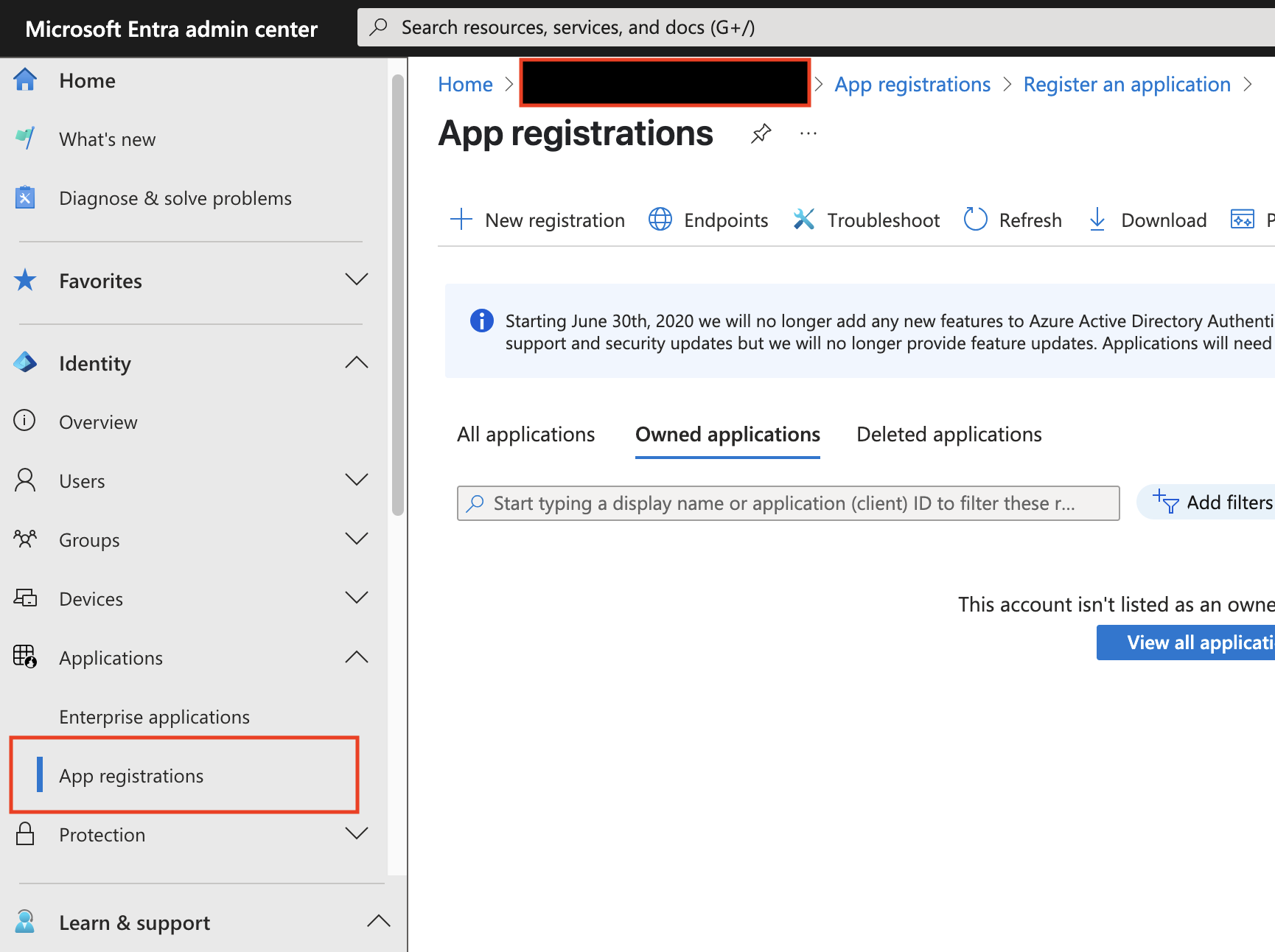
Task: Expand the Users chevron
Action: coord(357,480)
